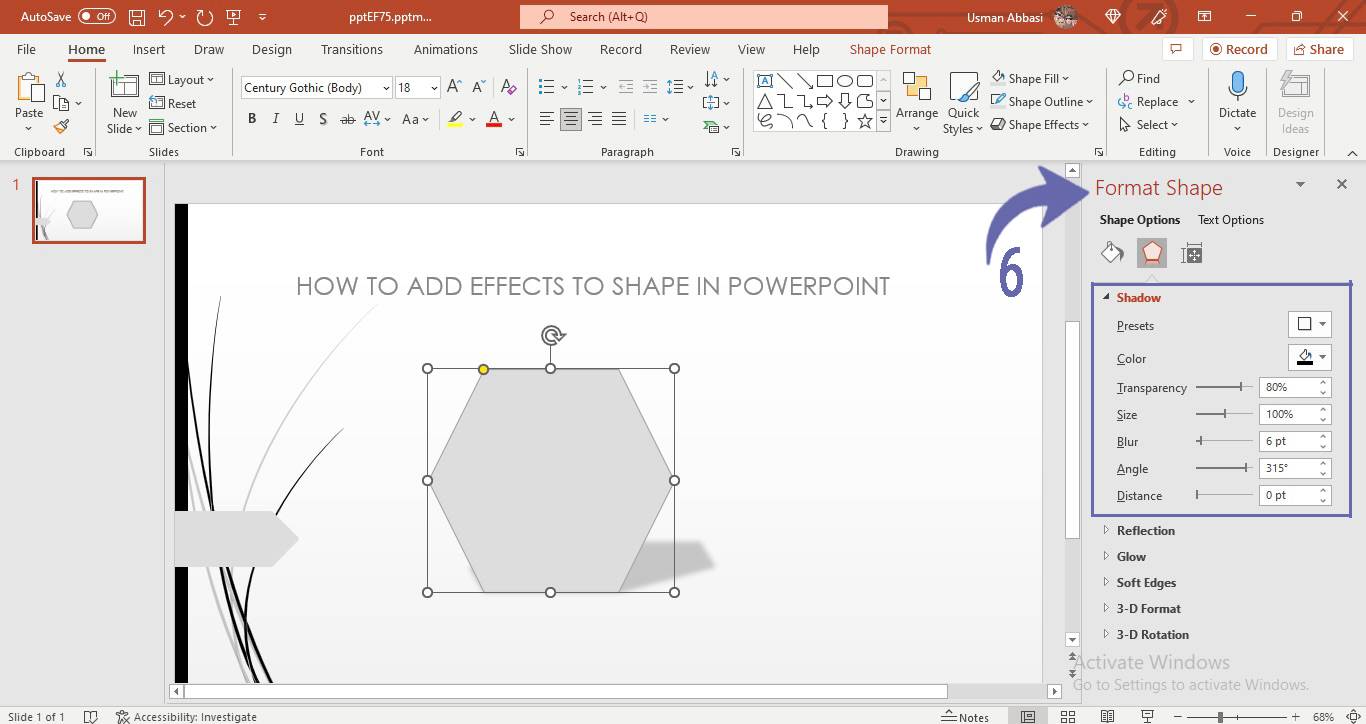
Task: Open Quick Styles gallery
Action: tap(963, 102)
